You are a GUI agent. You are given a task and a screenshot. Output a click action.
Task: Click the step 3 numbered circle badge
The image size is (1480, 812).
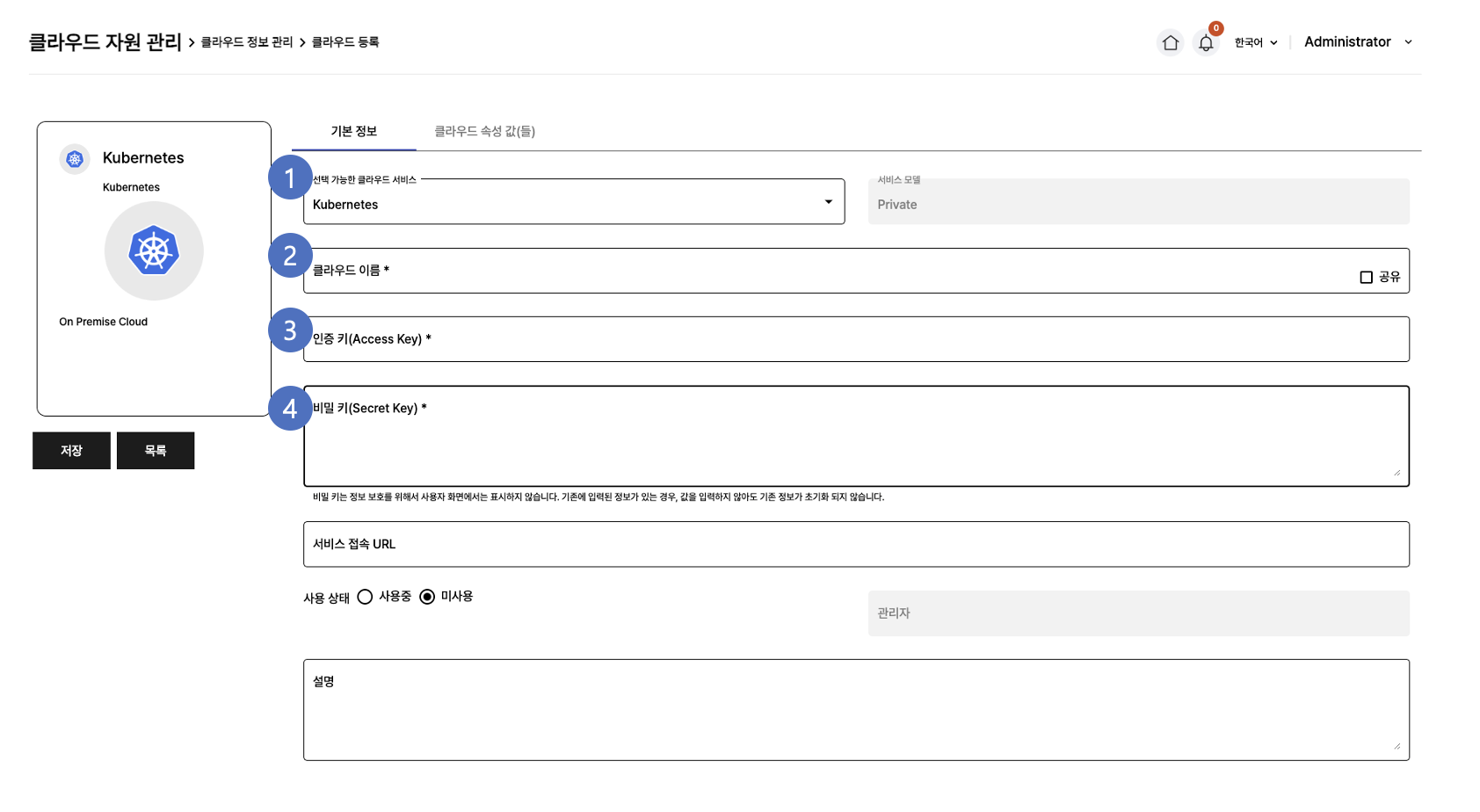pos(290,330)
